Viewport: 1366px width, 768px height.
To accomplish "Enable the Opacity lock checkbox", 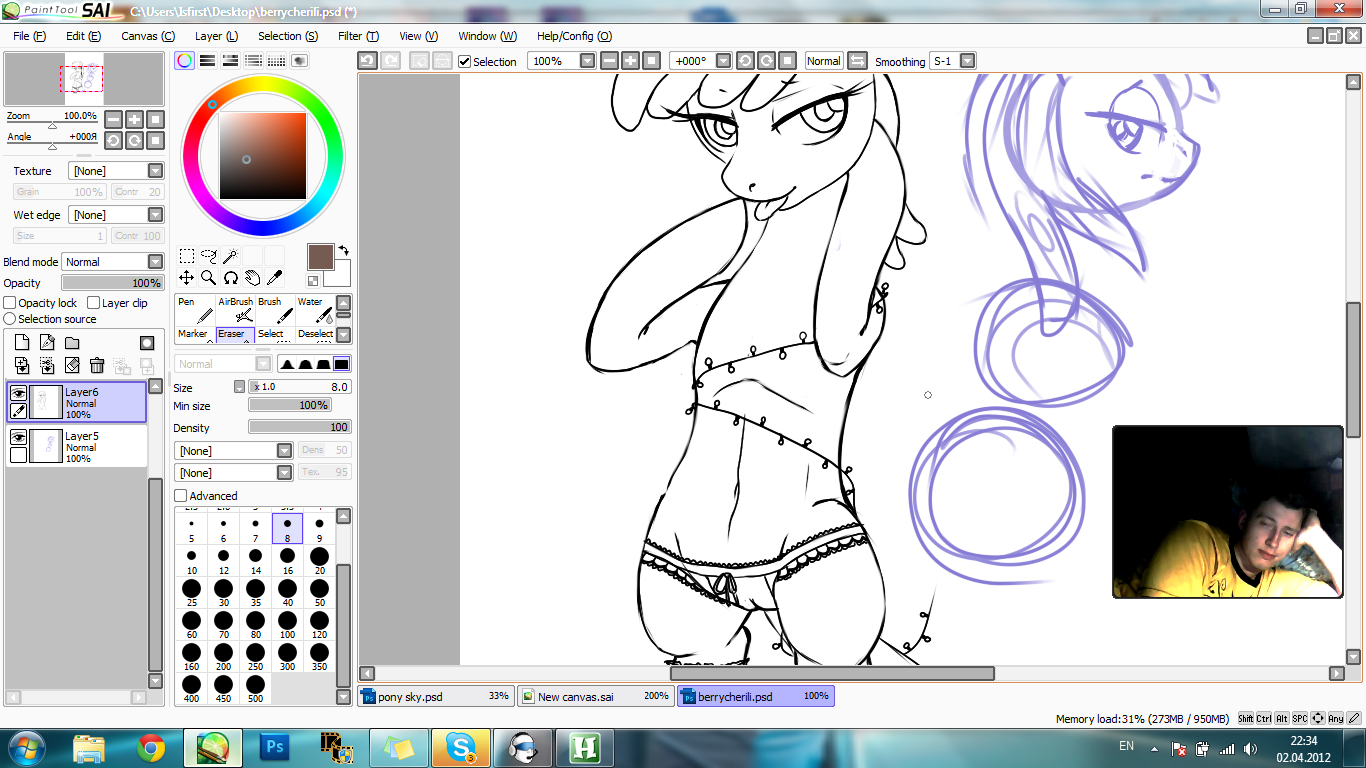I will [x=10, y=303].
